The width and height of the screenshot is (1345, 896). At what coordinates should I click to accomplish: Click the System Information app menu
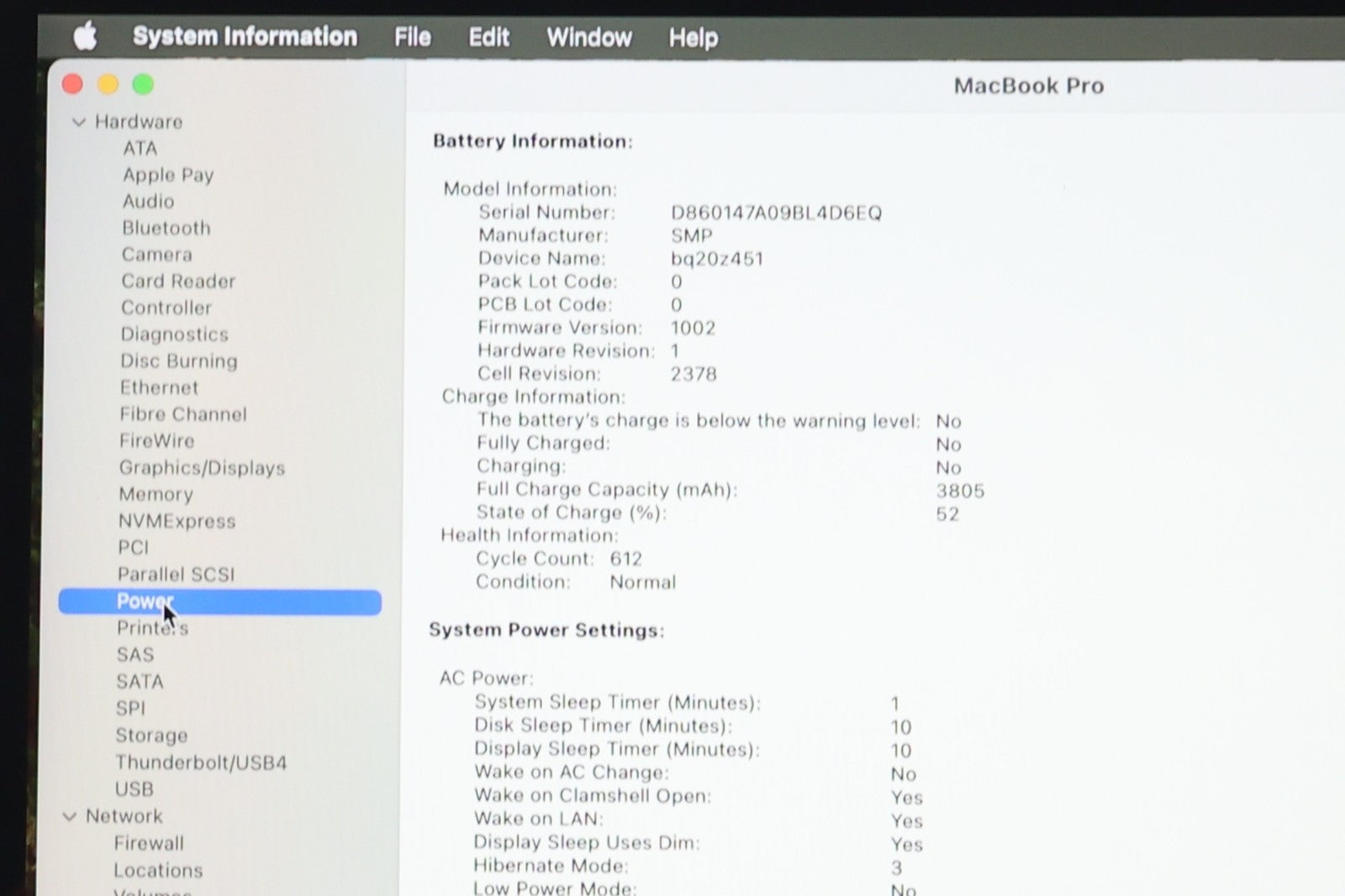coord(245,36)
